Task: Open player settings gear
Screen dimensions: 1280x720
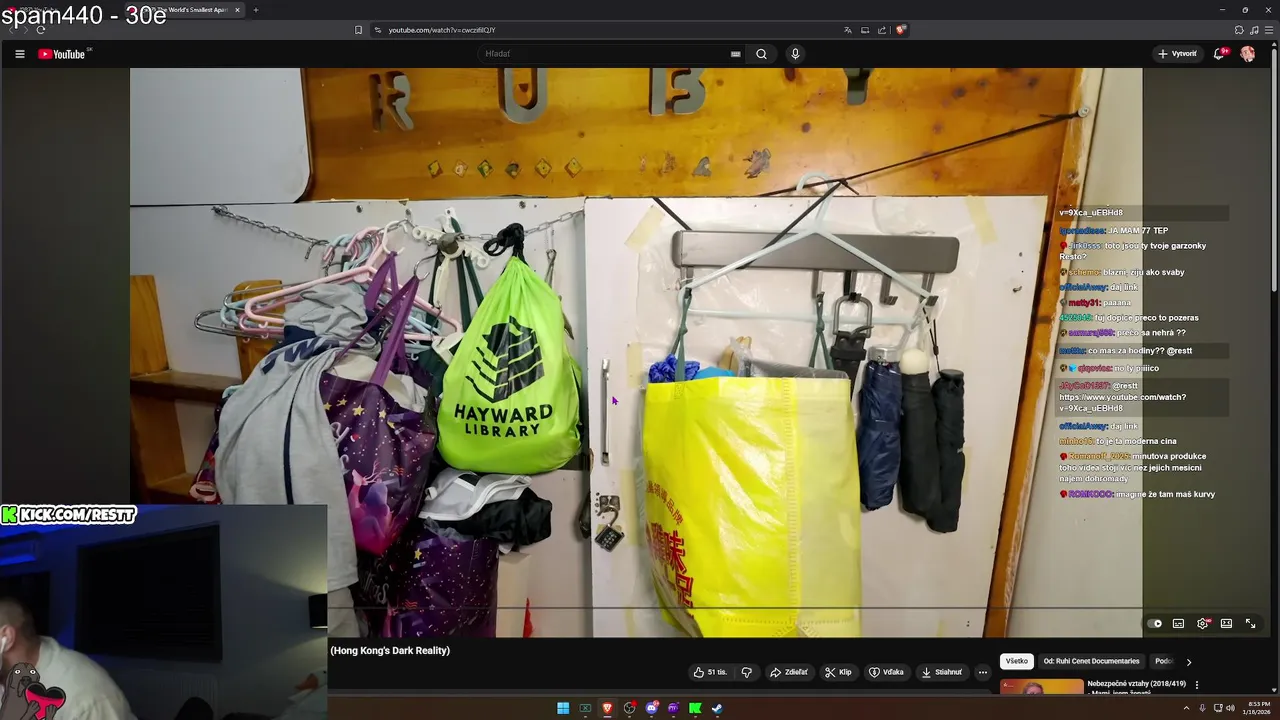Action: pos(1203,624)
